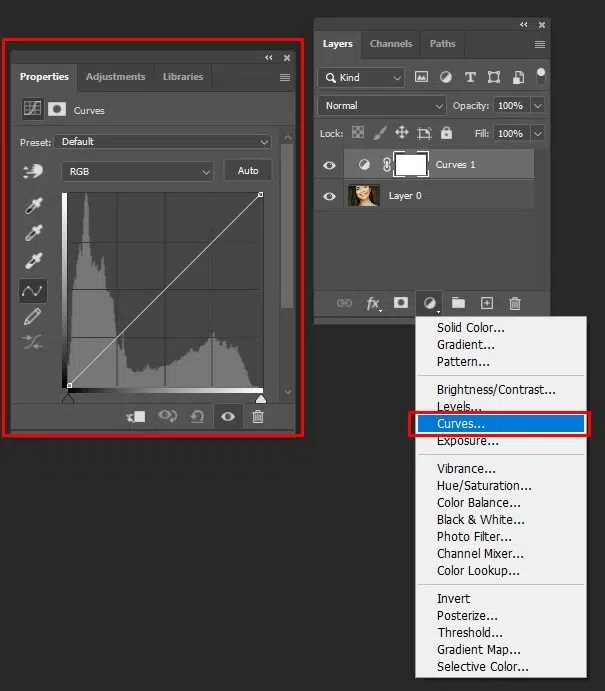Click the trash icon in Layers panel
605x691 pixels.
(515, 303)
